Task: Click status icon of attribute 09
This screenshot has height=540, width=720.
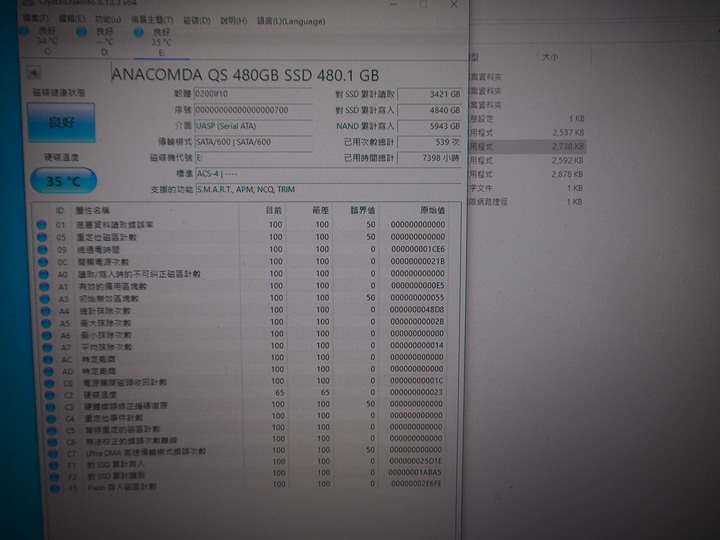Action: [x=43, y=250]
